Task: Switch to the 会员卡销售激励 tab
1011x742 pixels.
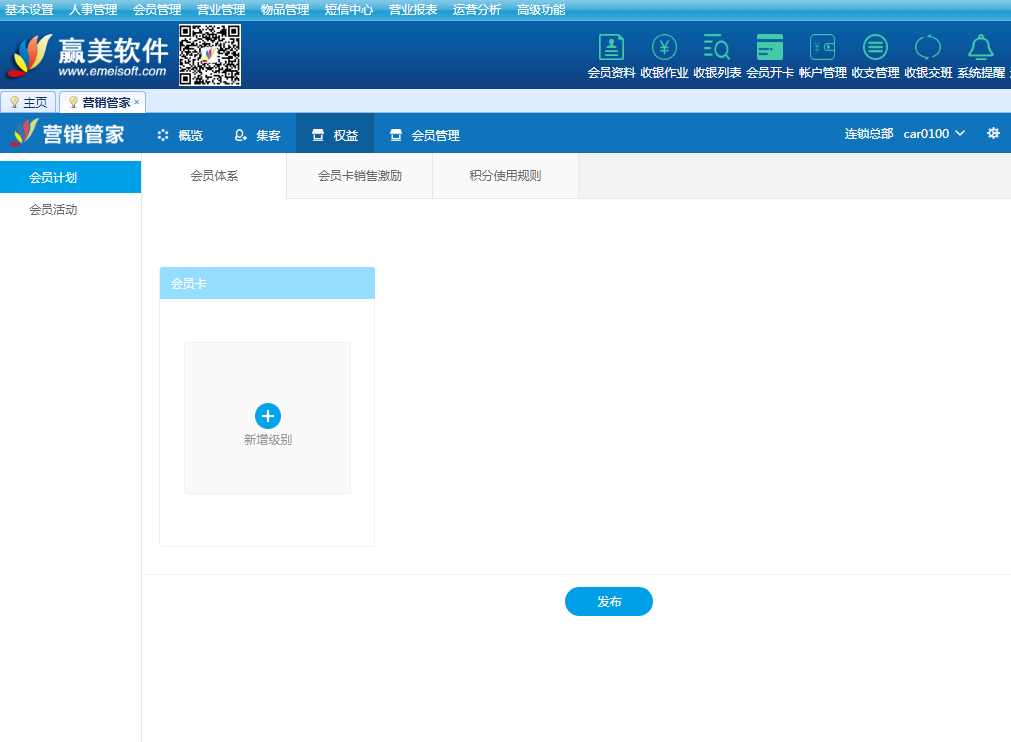Action: pos(359,176)
